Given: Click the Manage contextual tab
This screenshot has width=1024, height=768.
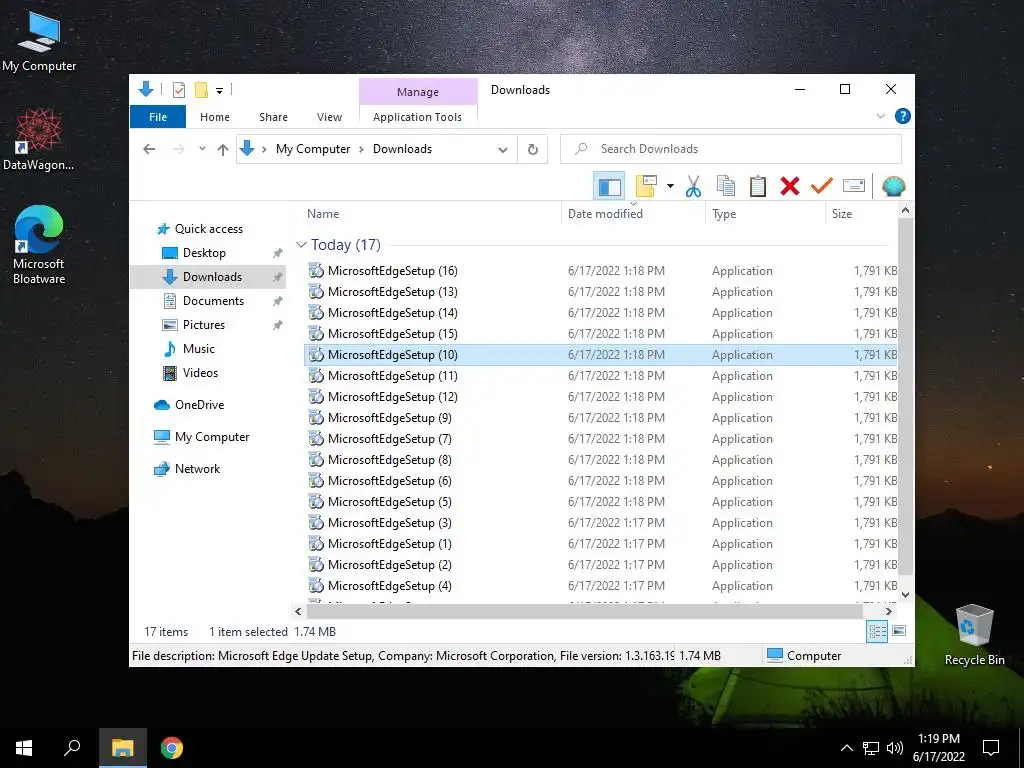Looking at the screenshot, I should coord(418,92).
